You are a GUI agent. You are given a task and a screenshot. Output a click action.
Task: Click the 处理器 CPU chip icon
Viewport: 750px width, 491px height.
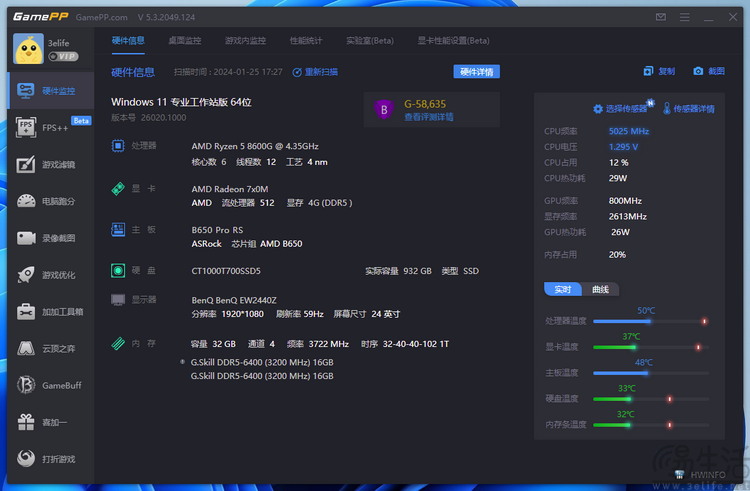(118, 146)
